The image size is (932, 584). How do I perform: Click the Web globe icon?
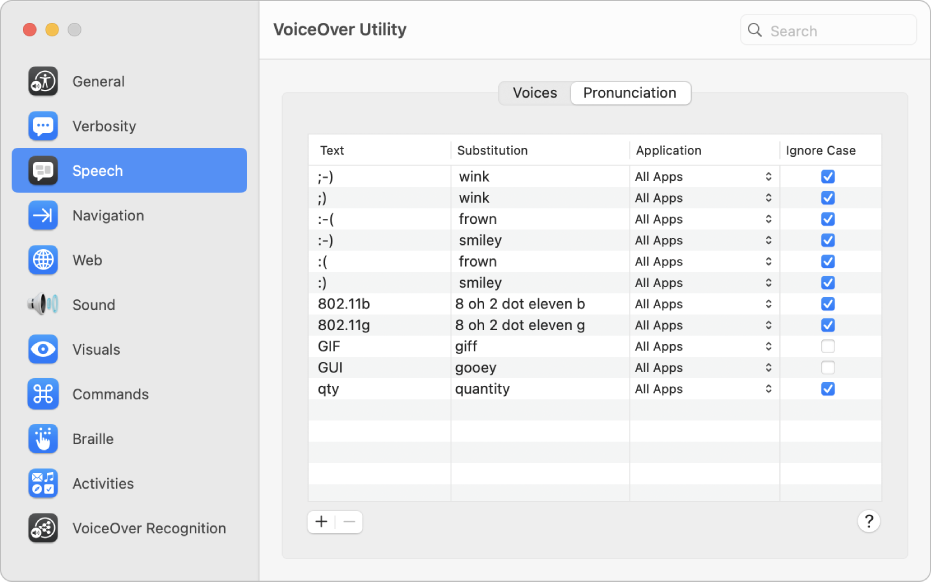pos(43,261)
